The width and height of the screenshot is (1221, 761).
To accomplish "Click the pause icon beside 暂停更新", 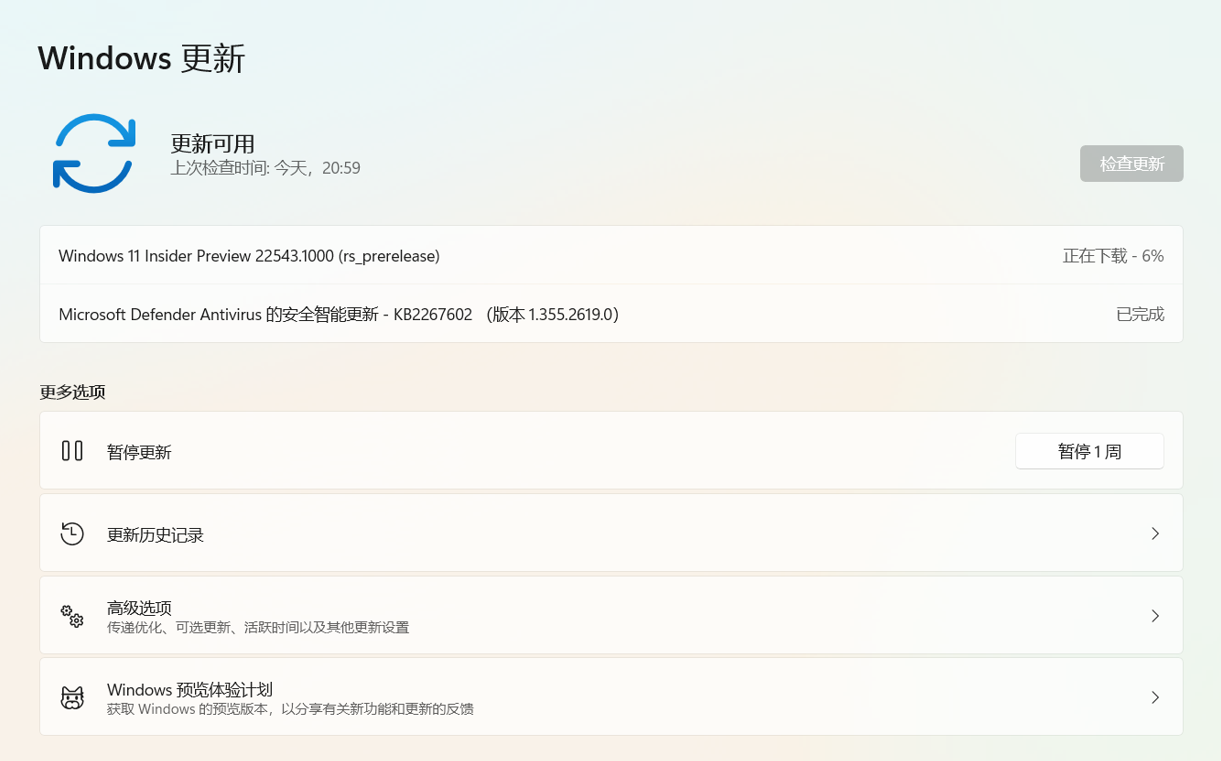I will (x=72, y=451).
